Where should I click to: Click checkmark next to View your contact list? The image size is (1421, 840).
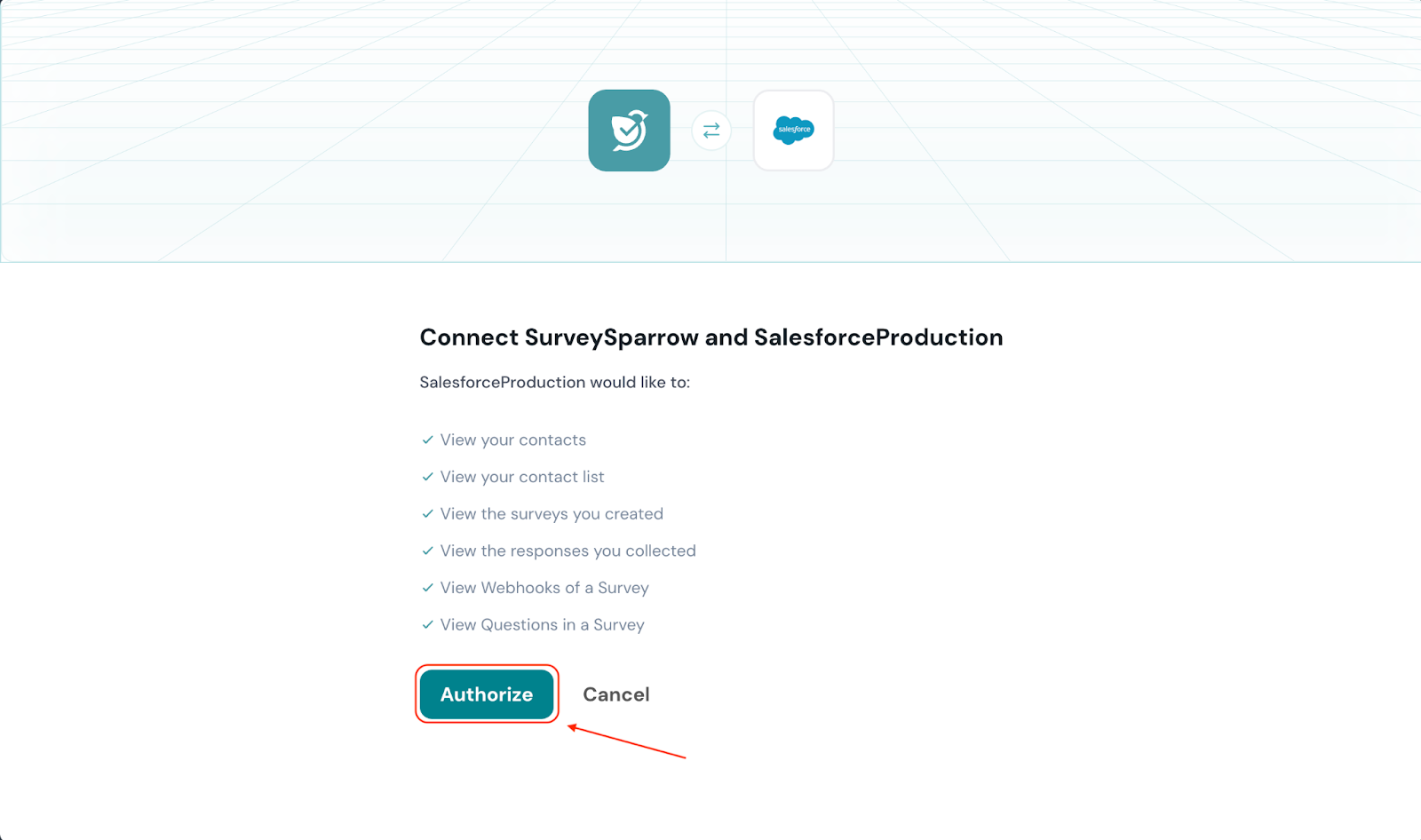(x=428, y=477)
